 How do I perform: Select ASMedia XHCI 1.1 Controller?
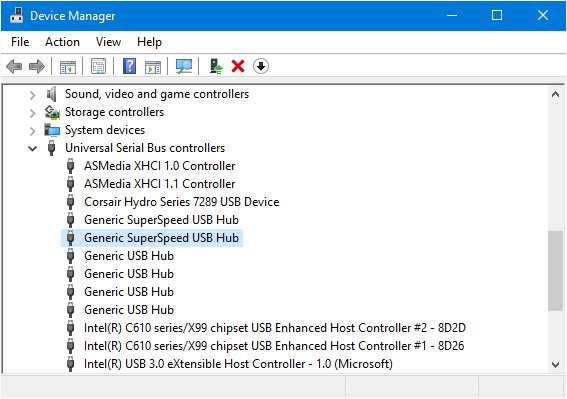[x=159, y=184]
